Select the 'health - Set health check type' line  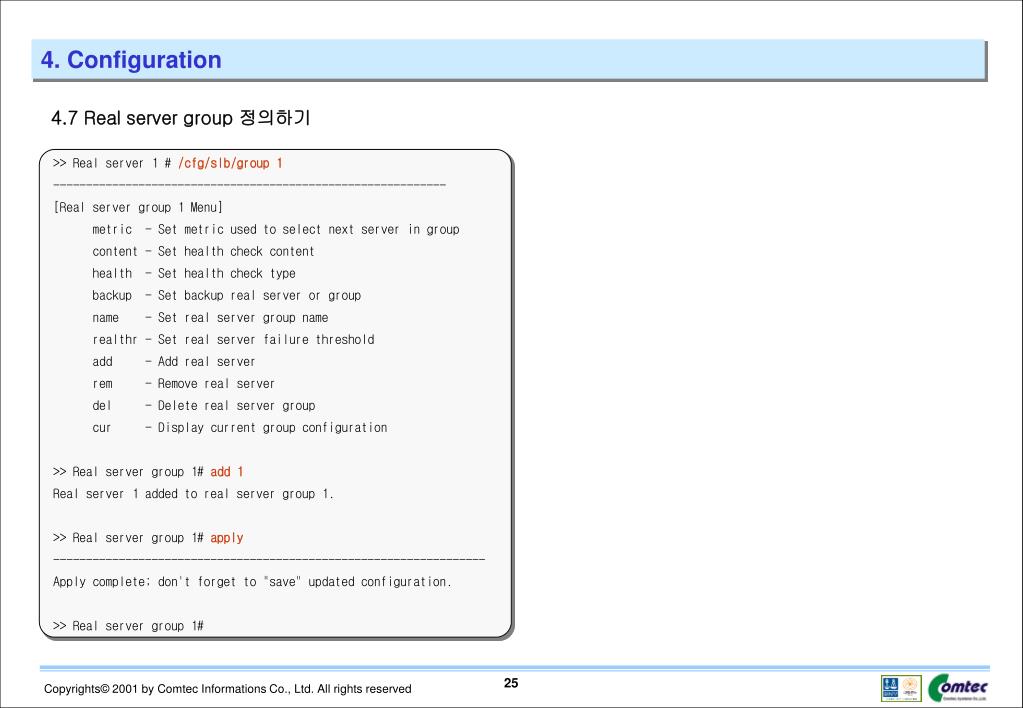click(194, 273)
